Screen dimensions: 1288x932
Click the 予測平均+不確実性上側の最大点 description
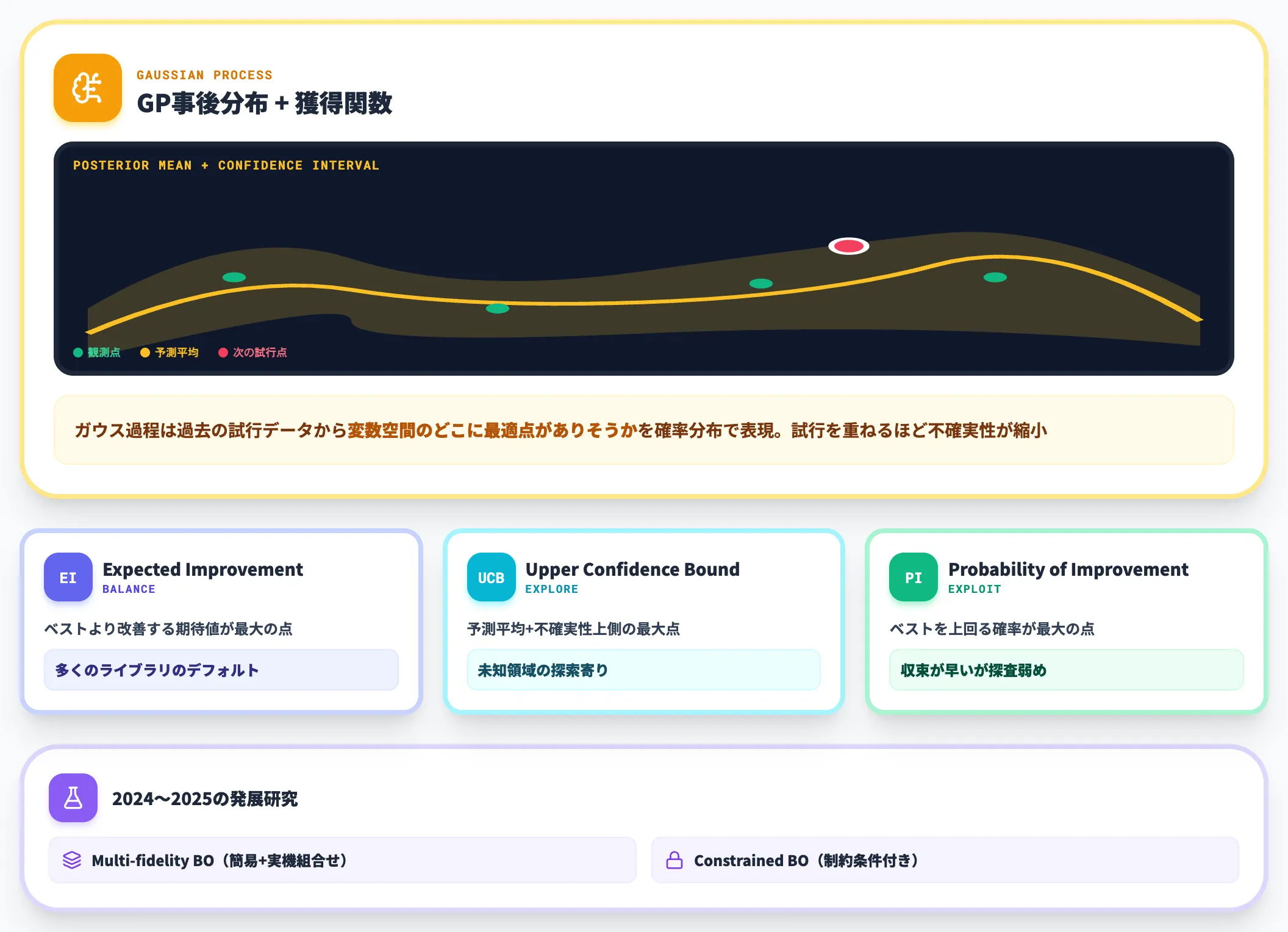click(574, 629)
